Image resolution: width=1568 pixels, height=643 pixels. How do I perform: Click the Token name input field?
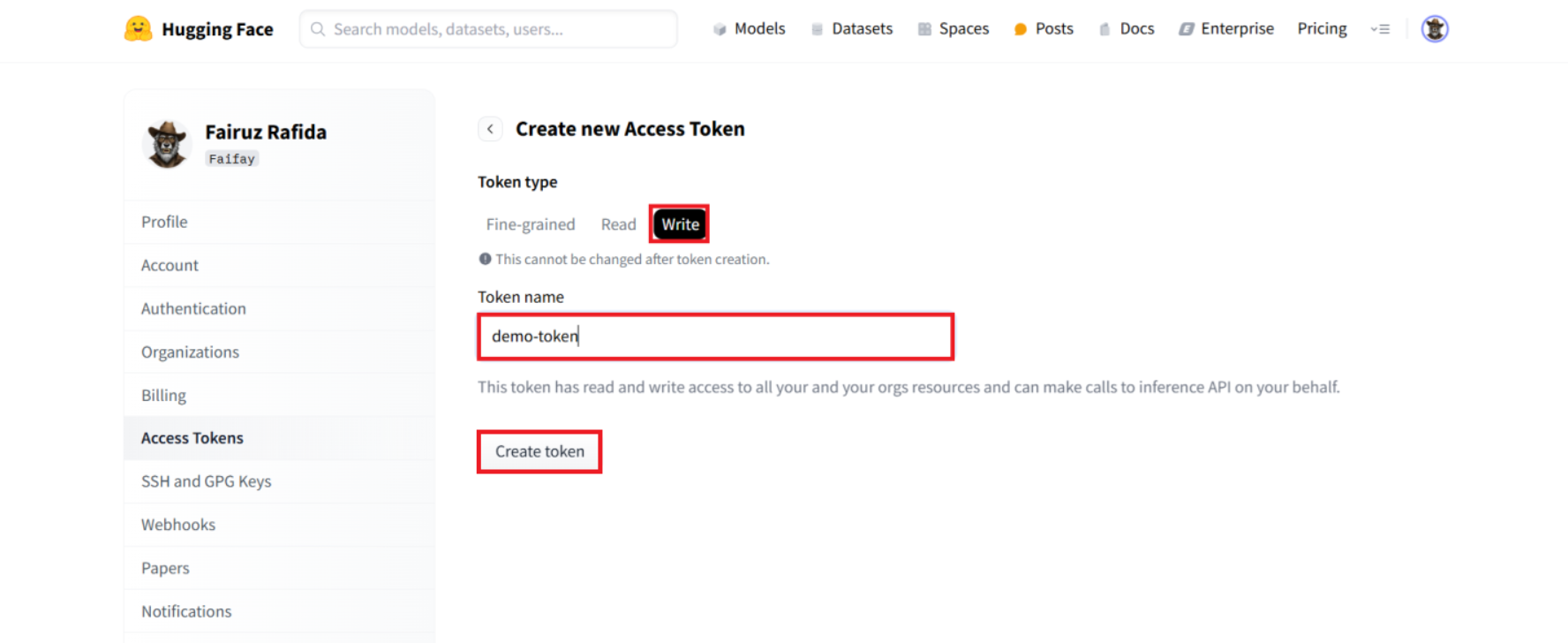[x=715, y=337]
